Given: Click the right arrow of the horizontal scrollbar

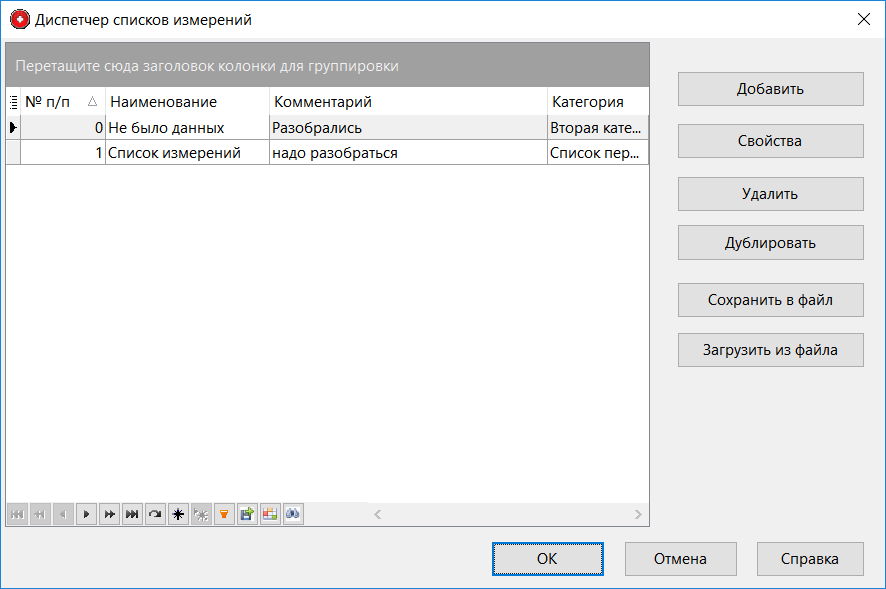Looking at the screenshot, I should click(x=637, y=514).
